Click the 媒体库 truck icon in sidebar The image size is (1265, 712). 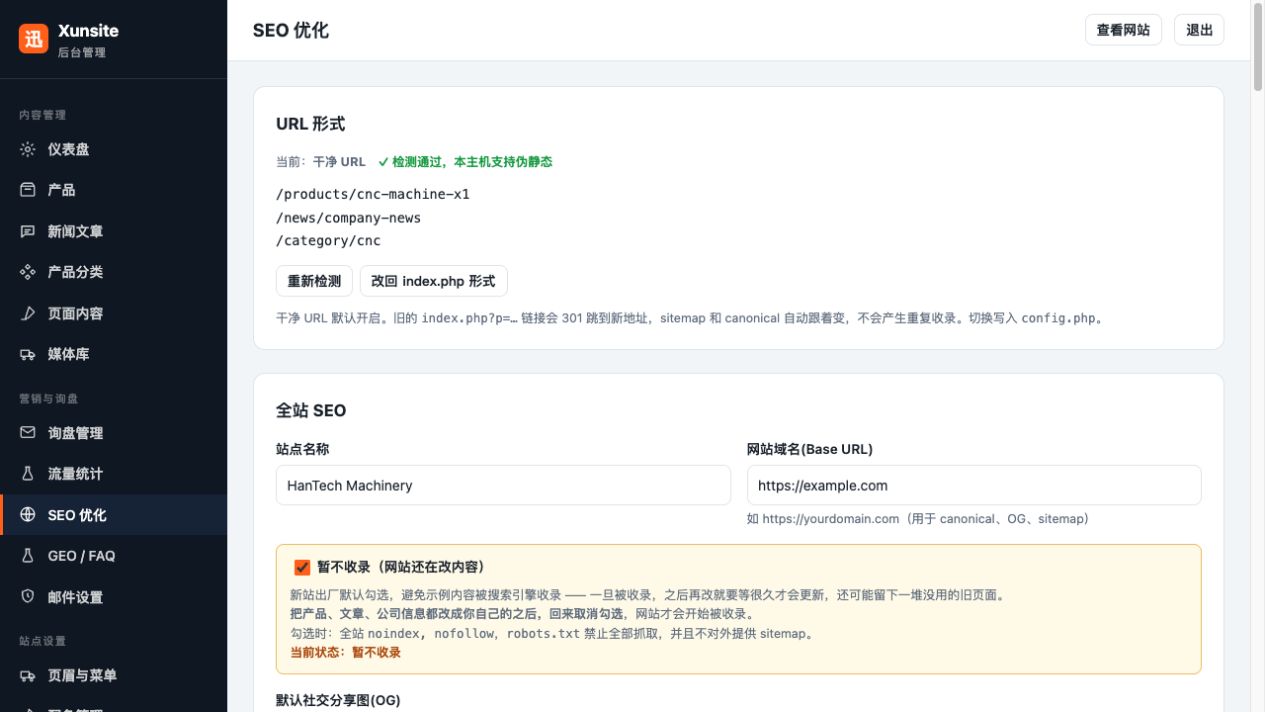pos(28,354)
